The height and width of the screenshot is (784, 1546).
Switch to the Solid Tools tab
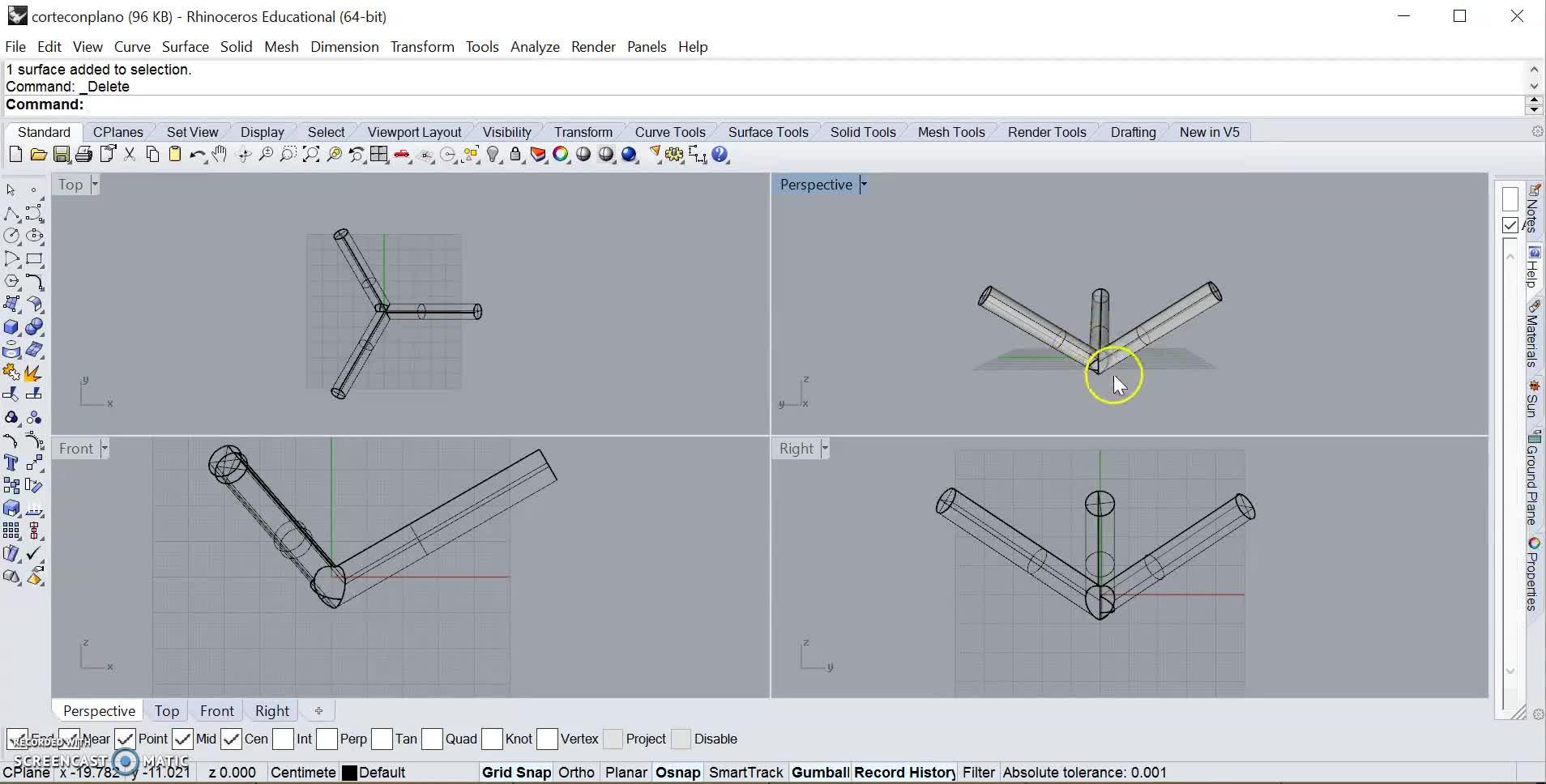862,132
